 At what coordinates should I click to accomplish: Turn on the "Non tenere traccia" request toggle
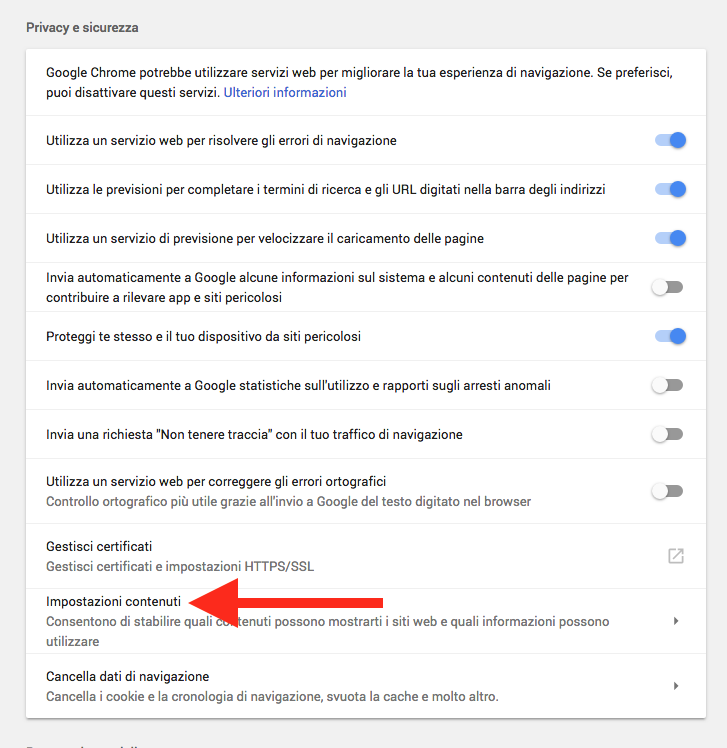coord(667,434)
